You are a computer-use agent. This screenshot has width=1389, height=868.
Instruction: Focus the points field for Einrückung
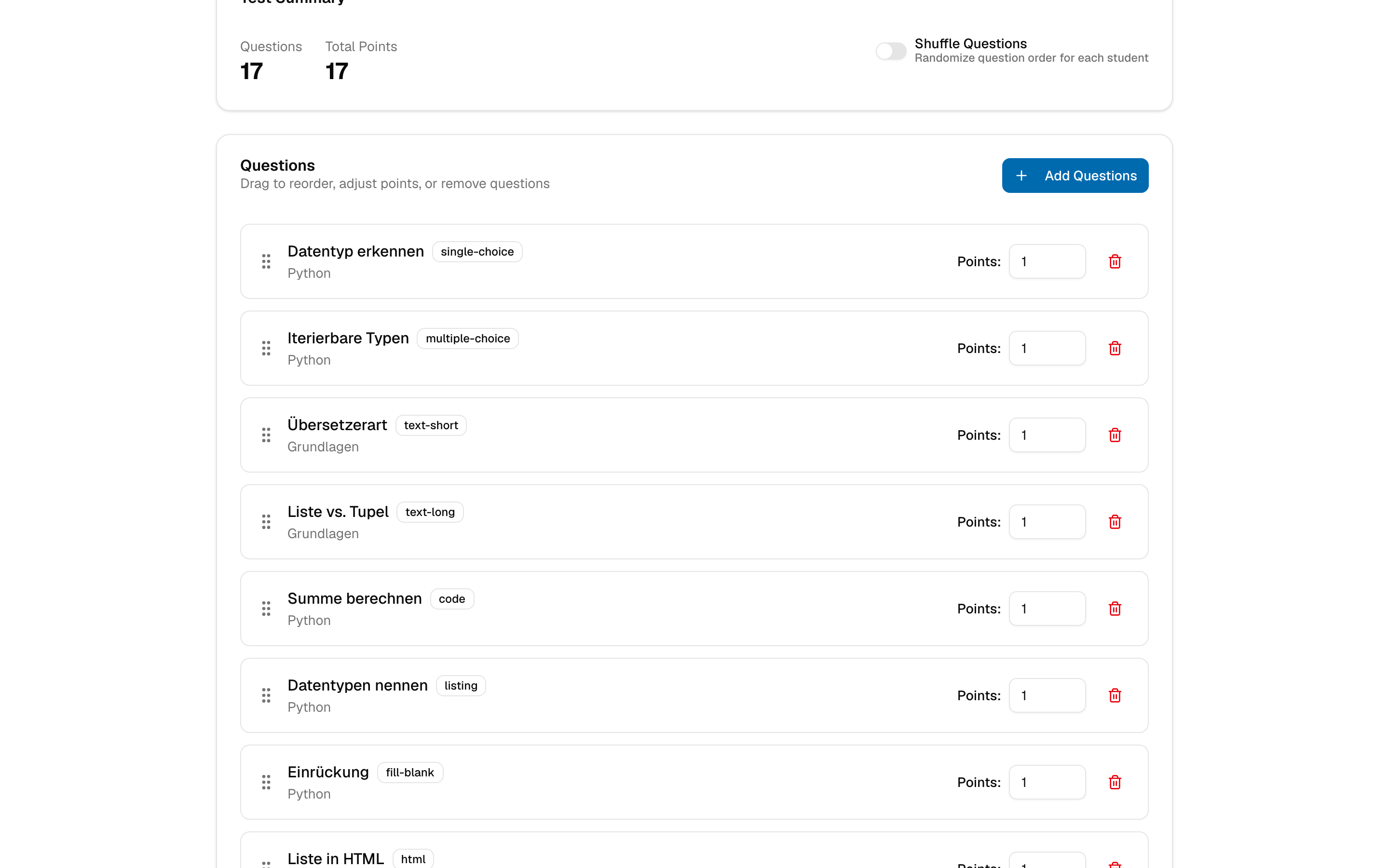[x=1047, y=782]
